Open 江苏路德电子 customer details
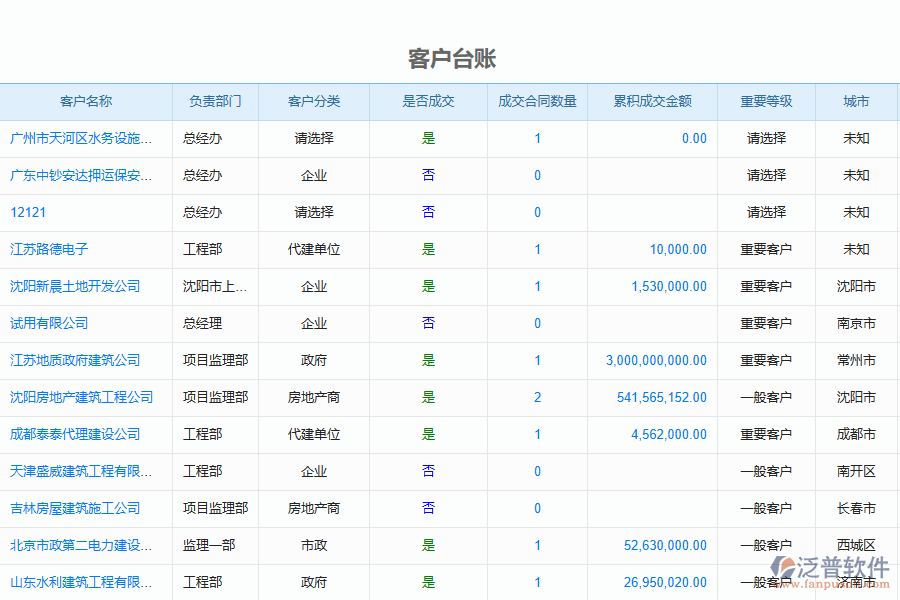This screenshot has height=600, width=900. pos(49,249)
